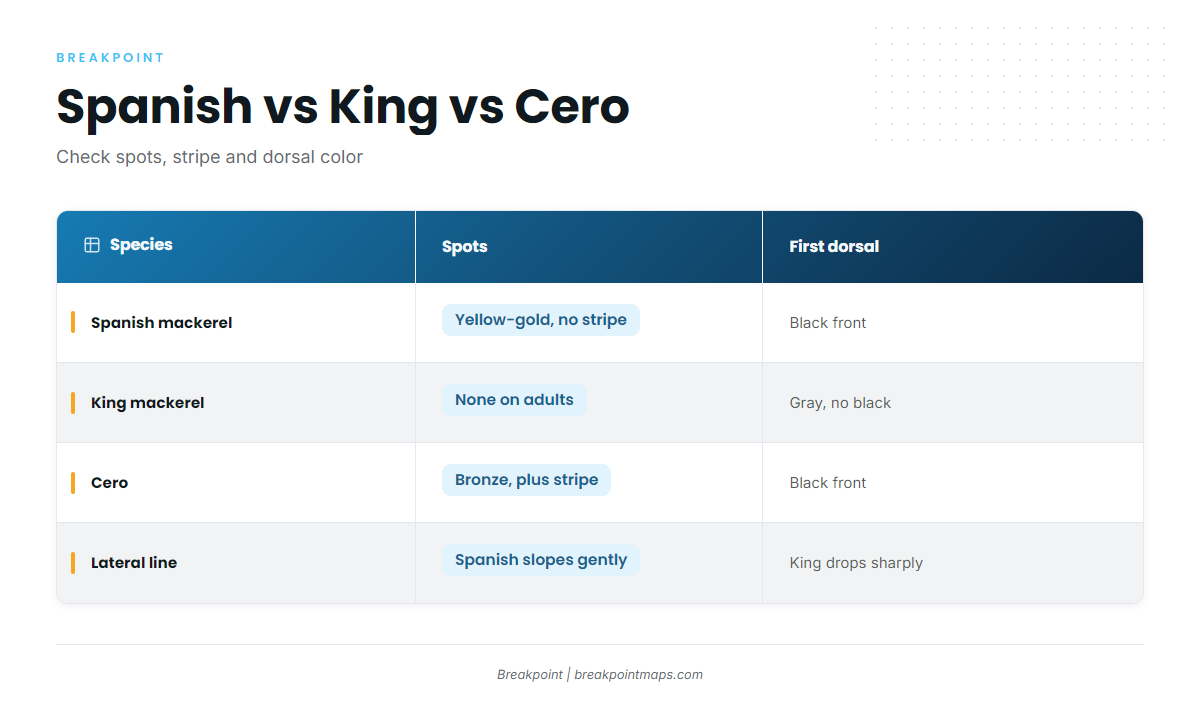The width and height of the screenshot is (1200, 708).
Task: Select the Spots column header
Action: click(x=589, y=246)
